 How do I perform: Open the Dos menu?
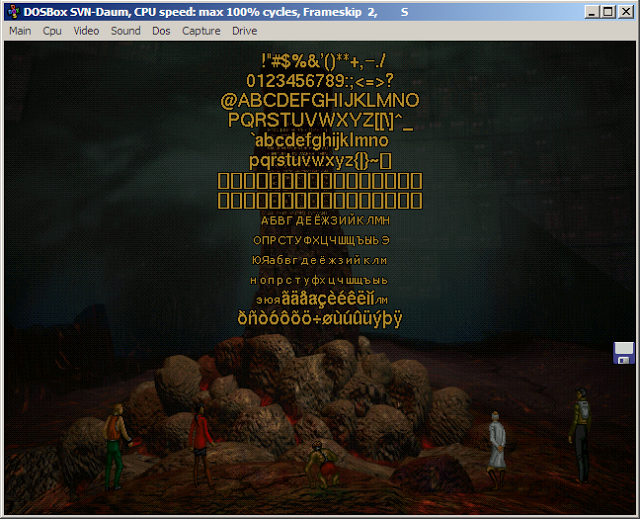161,31
